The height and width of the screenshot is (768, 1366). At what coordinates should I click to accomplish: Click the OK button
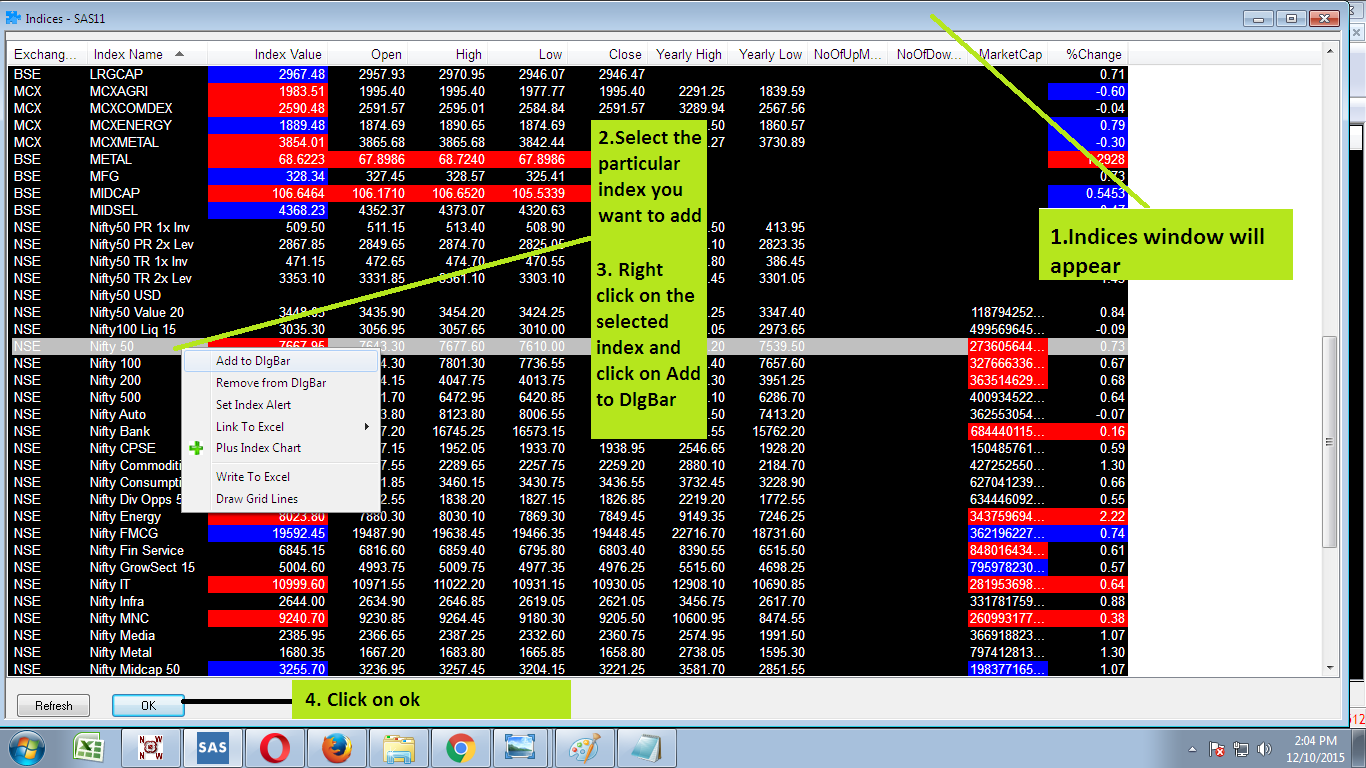148,705
